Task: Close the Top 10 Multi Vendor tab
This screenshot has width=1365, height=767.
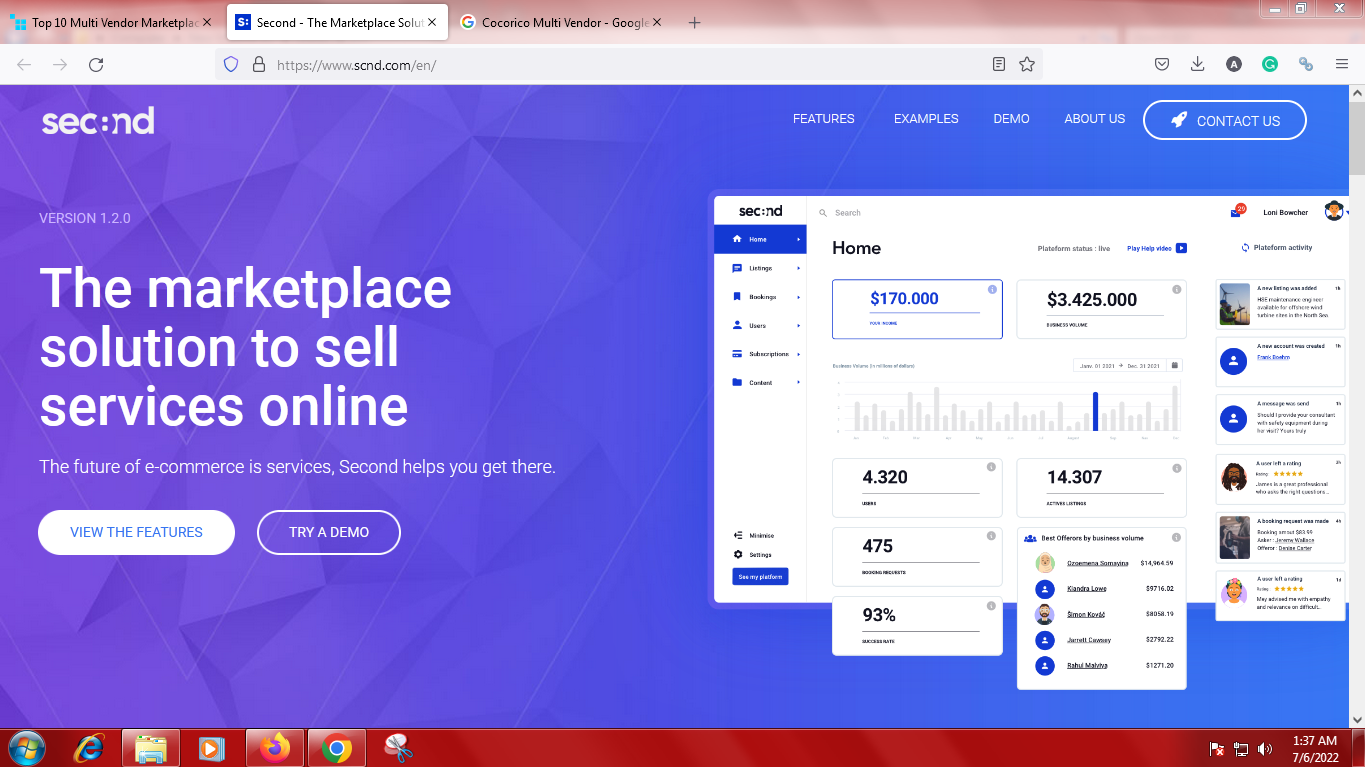Action: 207,22
